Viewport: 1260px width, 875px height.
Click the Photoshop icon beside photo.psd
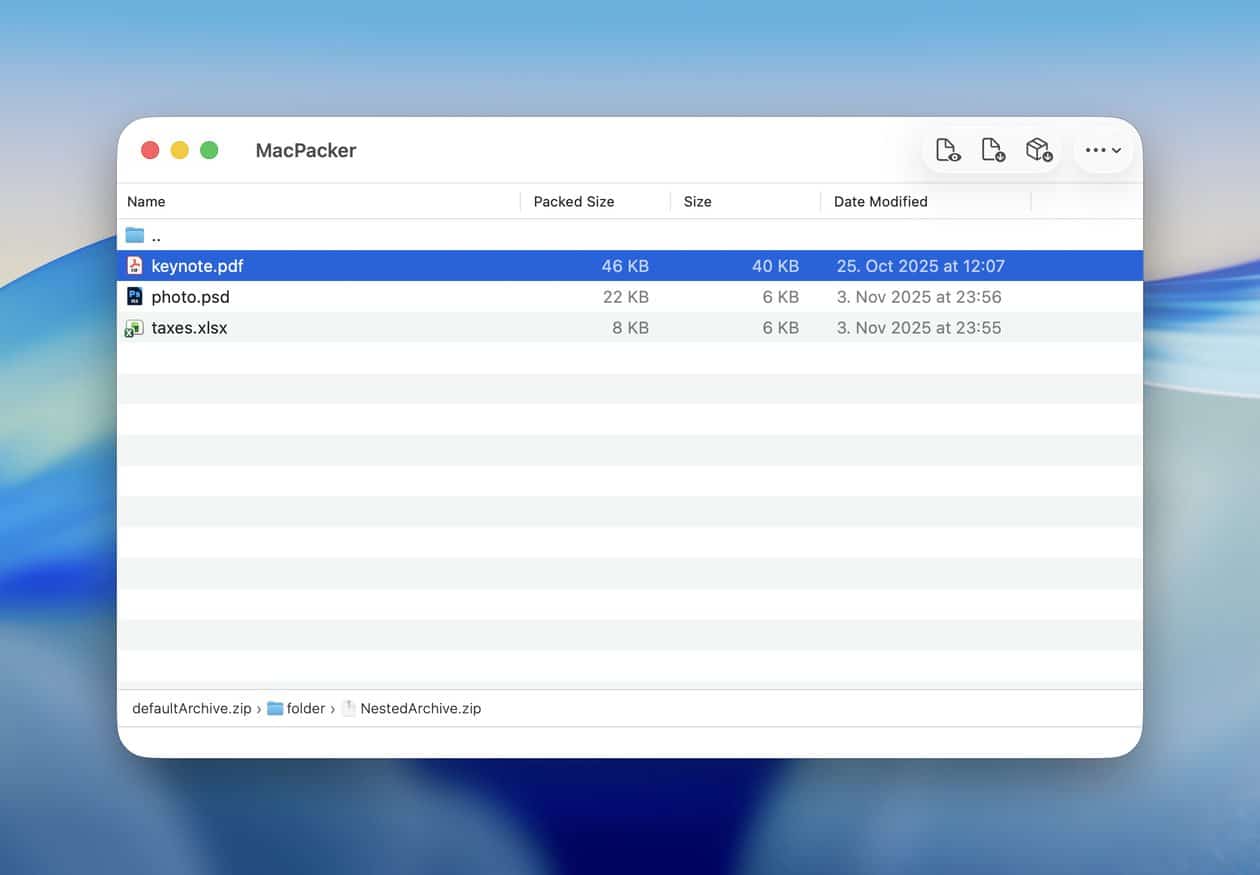pyautogui.click(x=135, y=296)
